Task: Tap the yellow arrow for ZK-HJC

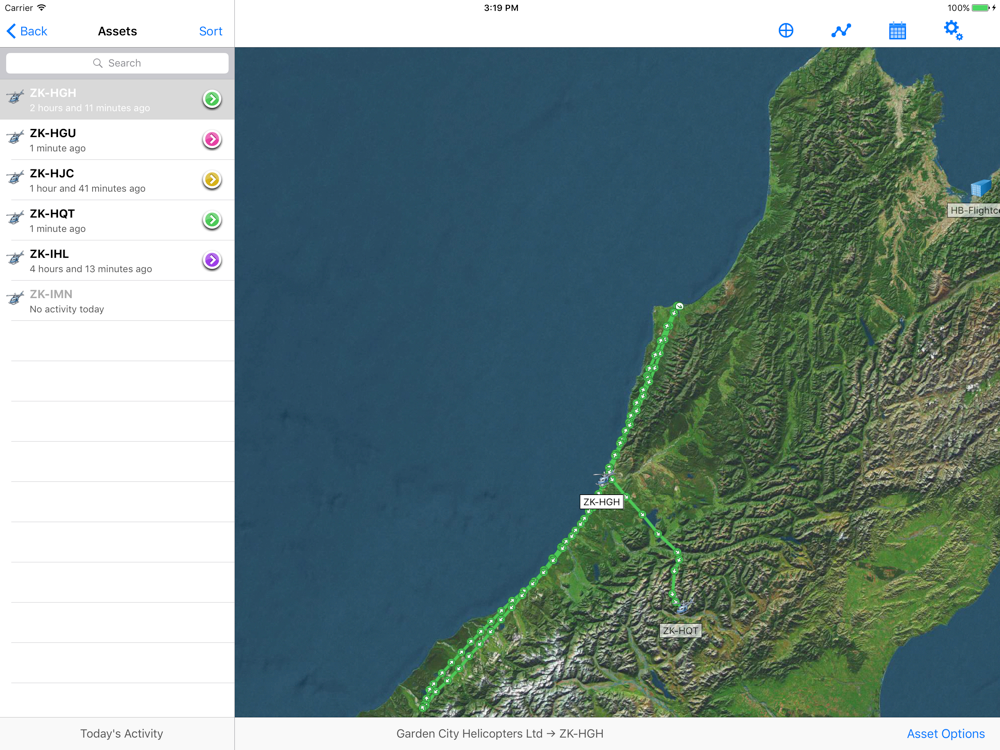Action: click(212, 179)
